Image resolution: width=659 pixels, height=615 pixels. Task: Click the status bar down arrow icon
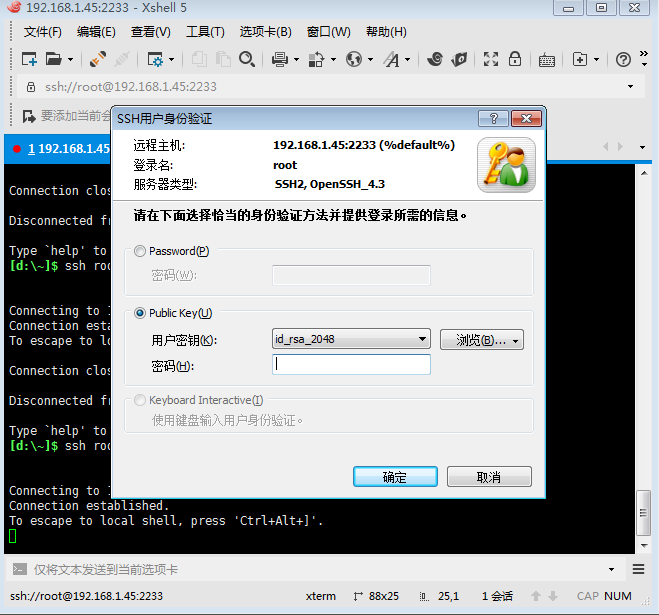point(553,596)
